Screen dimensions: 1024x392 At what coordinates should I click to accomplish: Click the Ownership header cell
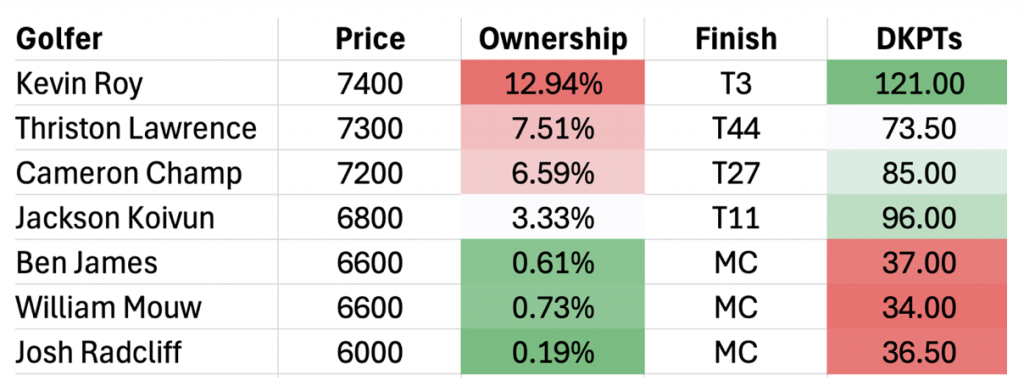[x=552, y=39]
